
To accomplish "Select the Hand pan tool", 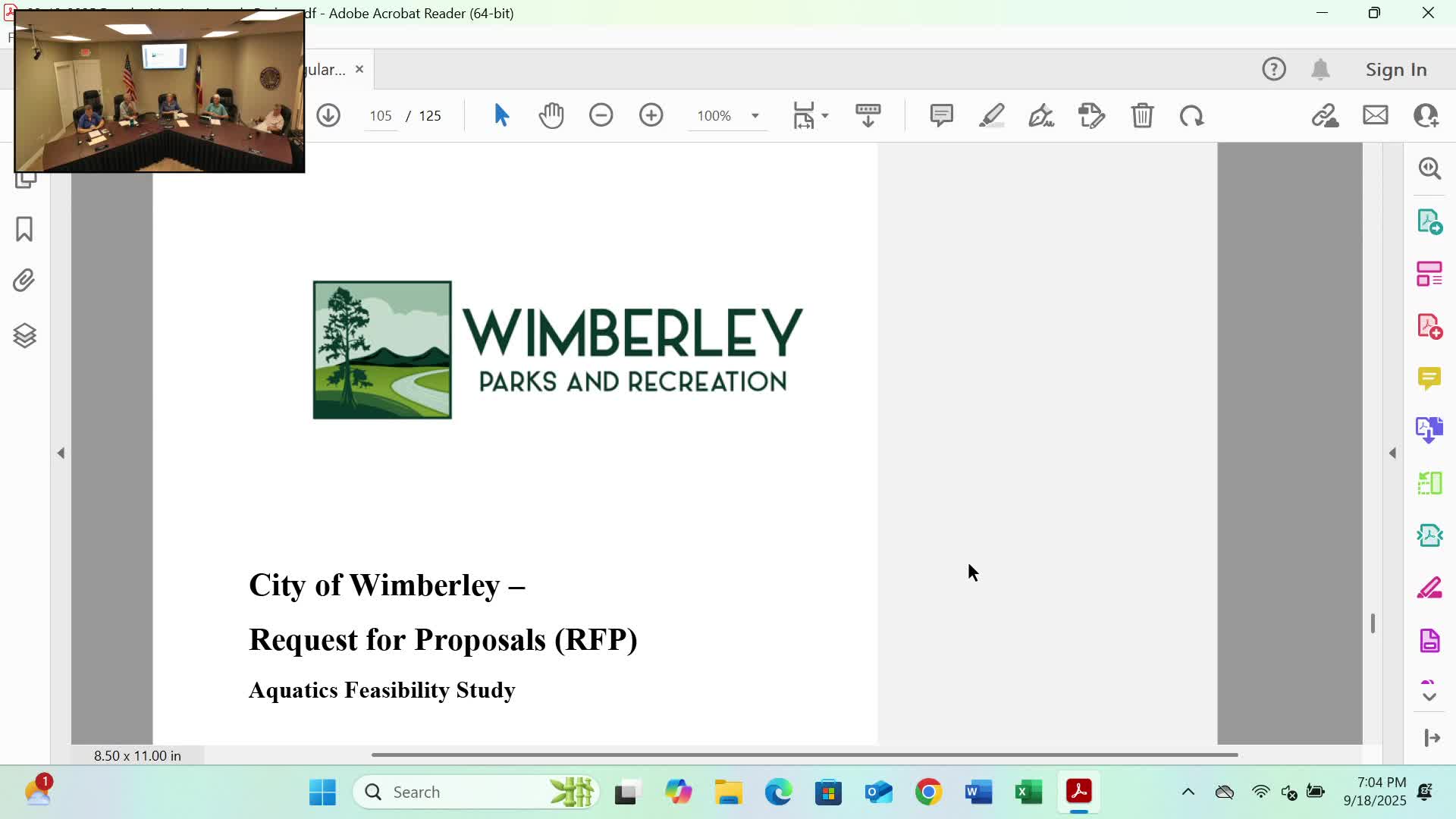I will [x=551, y=115].
